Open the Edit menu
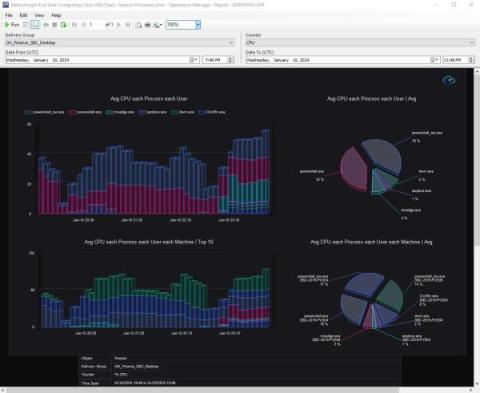 click(x=23, y=15)
